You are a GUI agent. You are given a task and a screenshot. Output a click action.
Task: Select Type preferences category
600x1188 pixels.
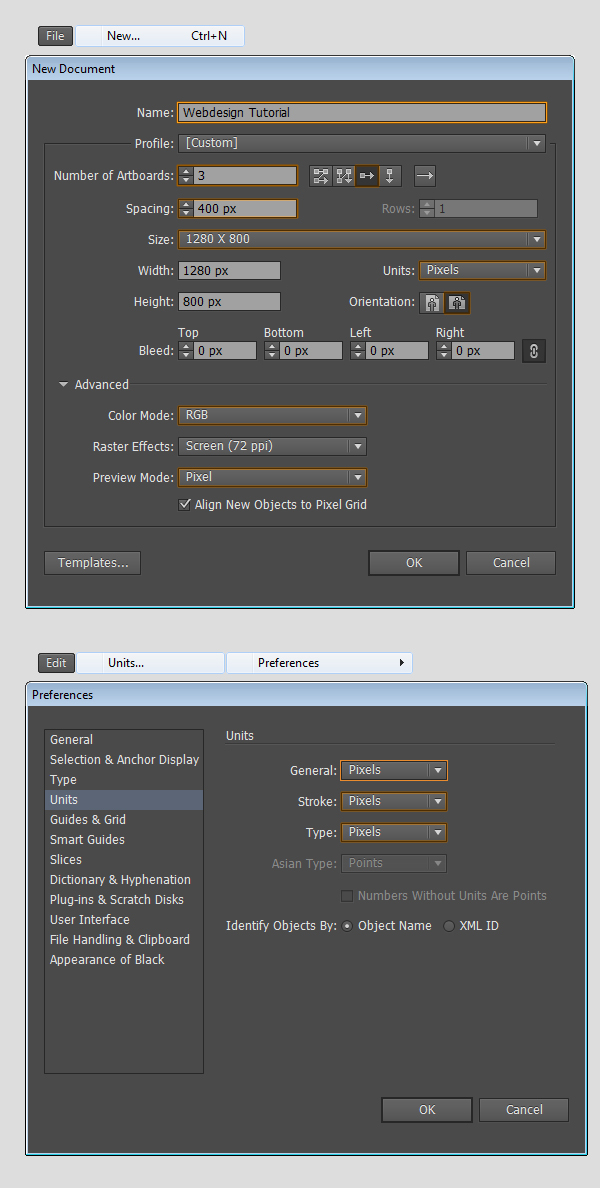pyautogui.click(x=123, y=780)
